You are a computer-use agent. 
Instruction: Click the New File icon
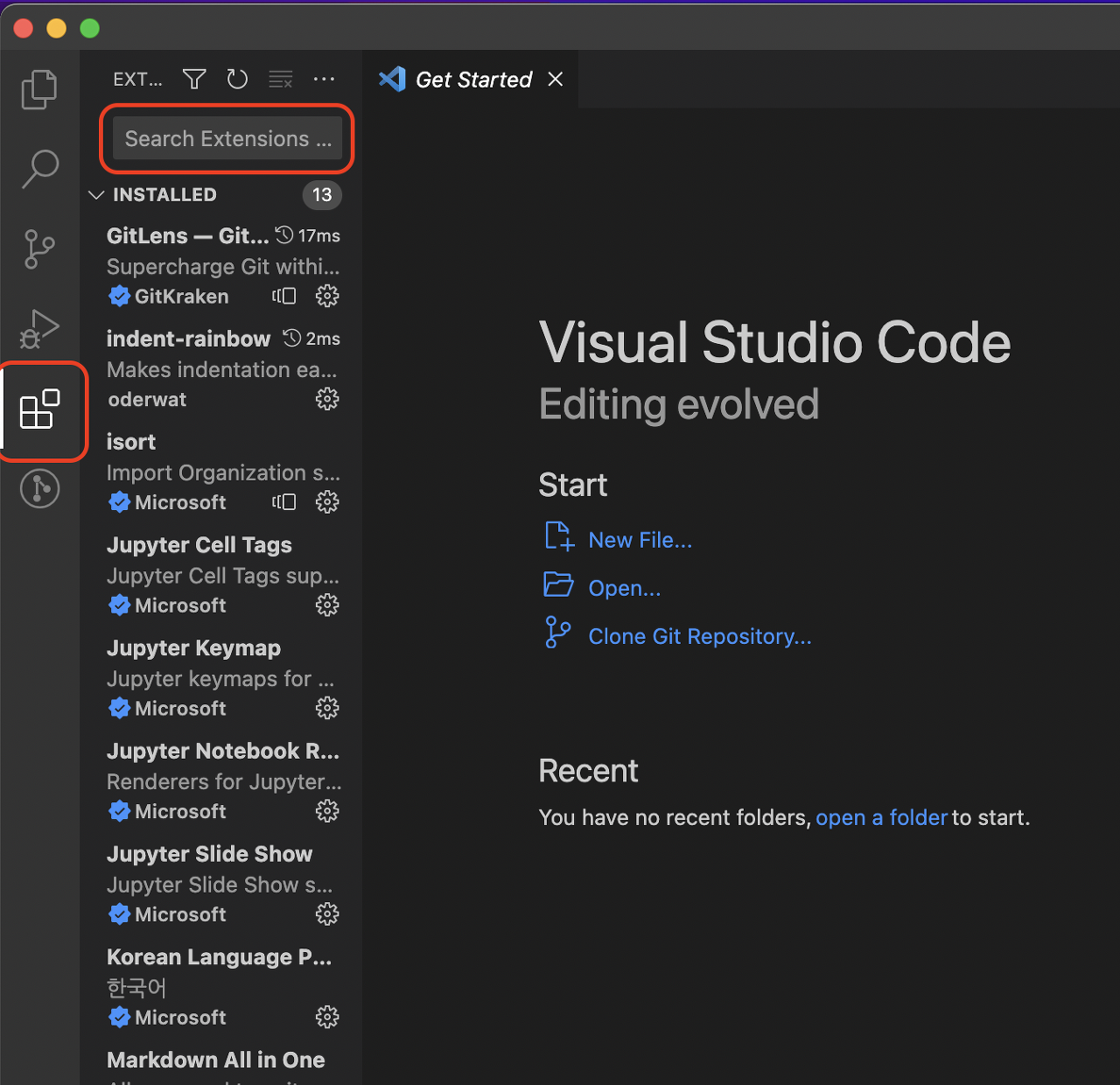559,535
